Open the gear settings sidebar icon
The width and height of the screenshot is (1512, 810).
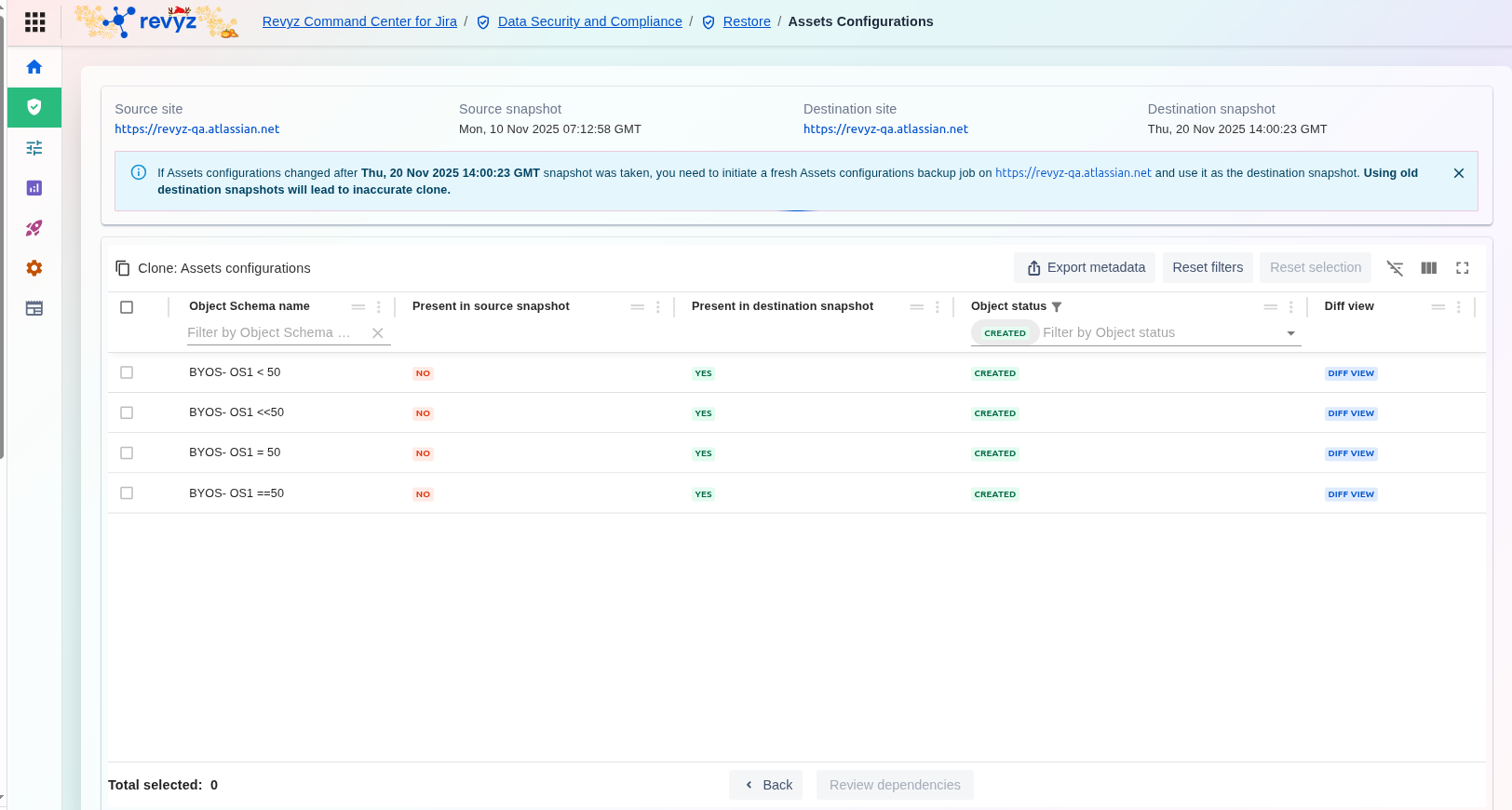[34, 268]
